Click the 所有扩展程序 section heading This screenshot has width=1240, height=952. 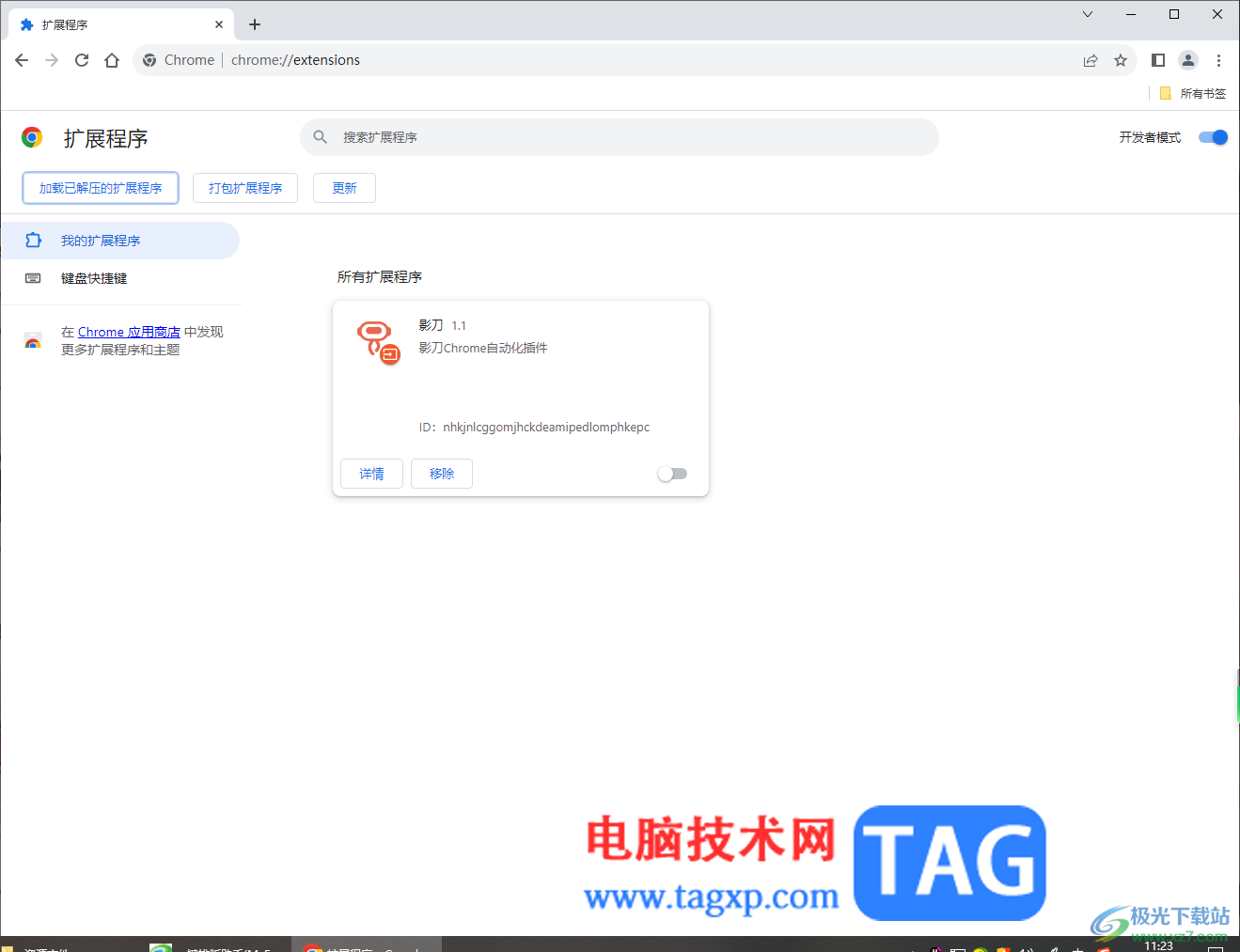point(380,277)
